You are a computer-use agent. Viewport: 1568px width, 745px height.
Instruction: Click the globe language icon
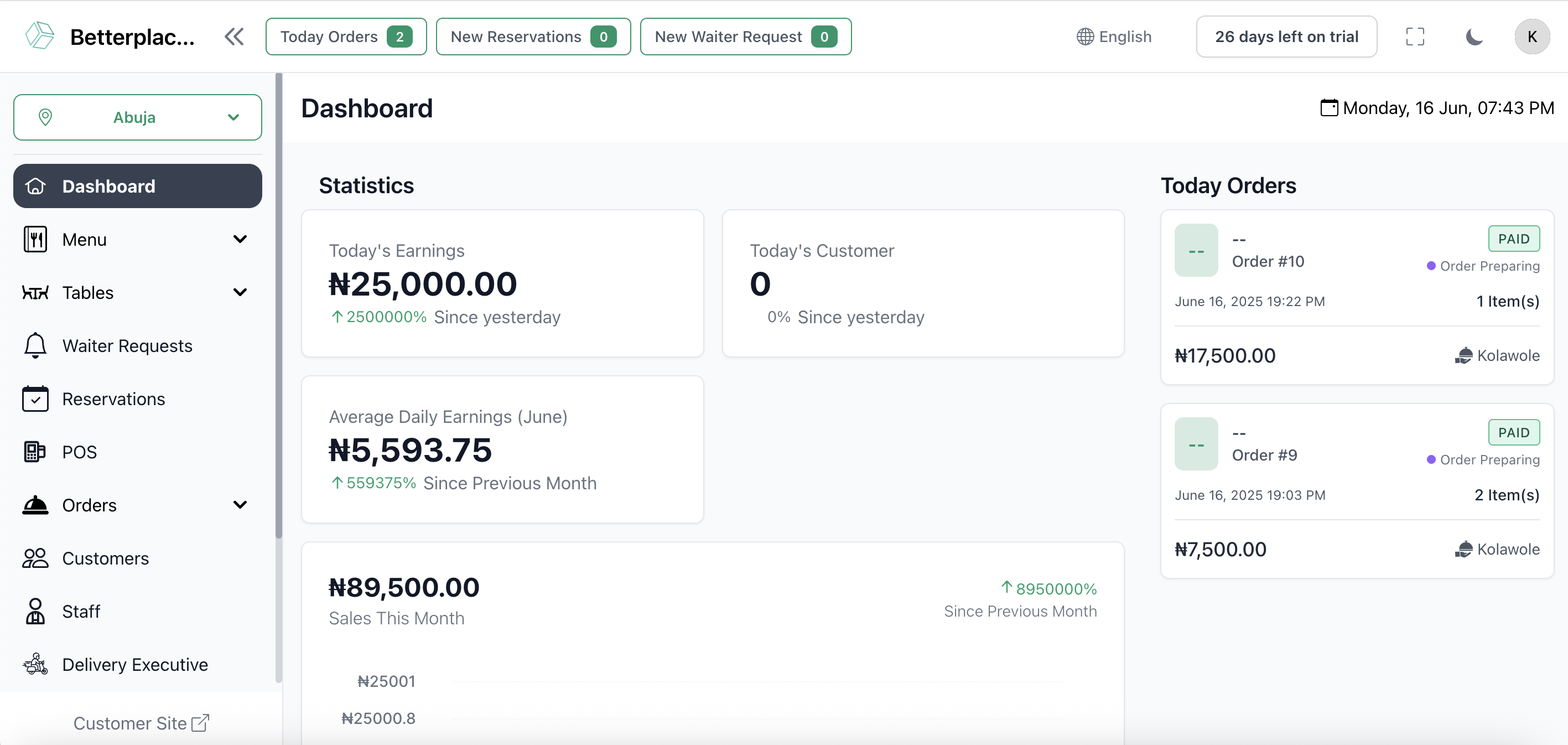click(x=1084, y=37)
